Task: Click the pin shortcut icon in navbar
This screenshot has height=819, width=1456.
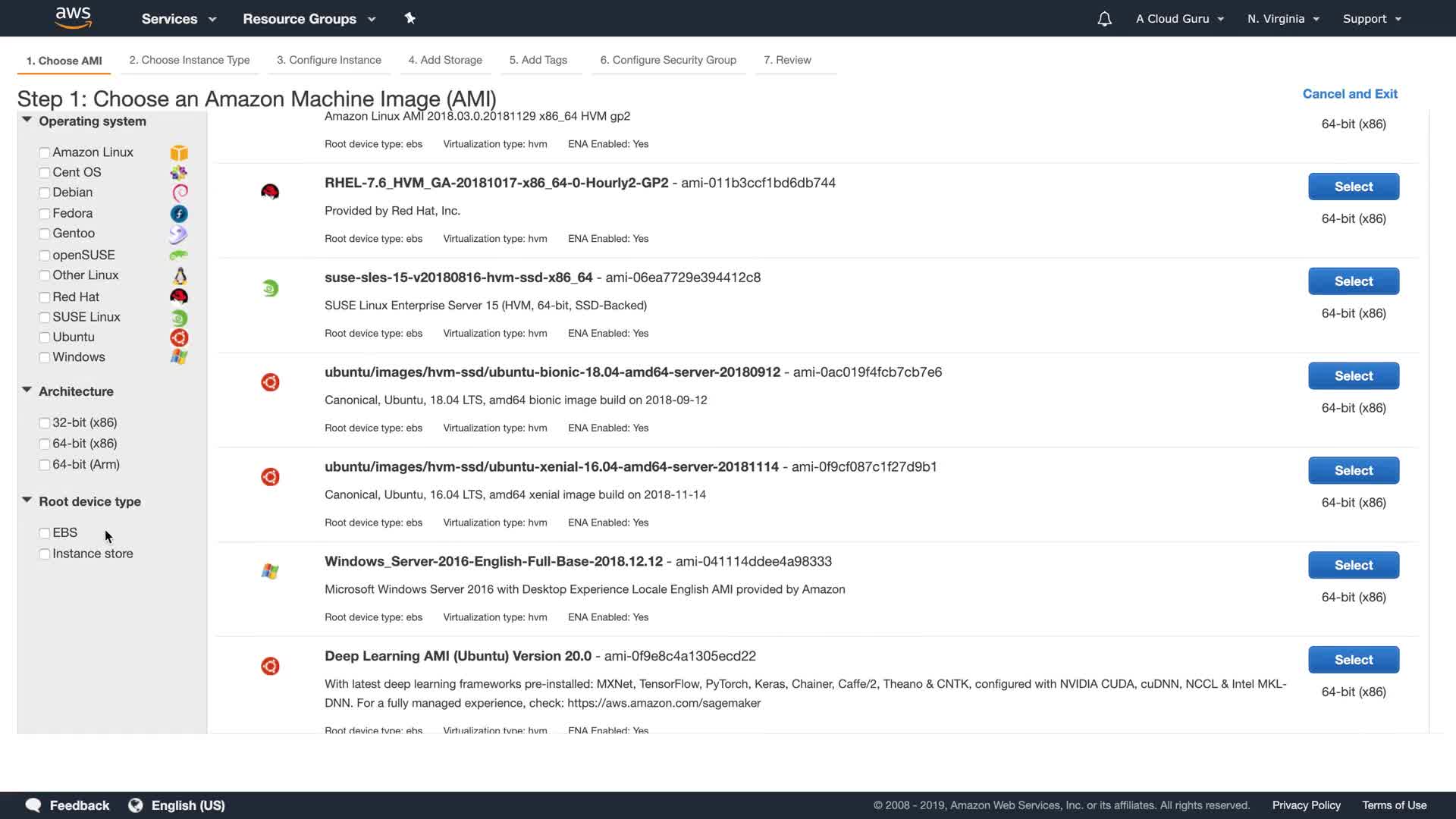Action: click(409, 18)
